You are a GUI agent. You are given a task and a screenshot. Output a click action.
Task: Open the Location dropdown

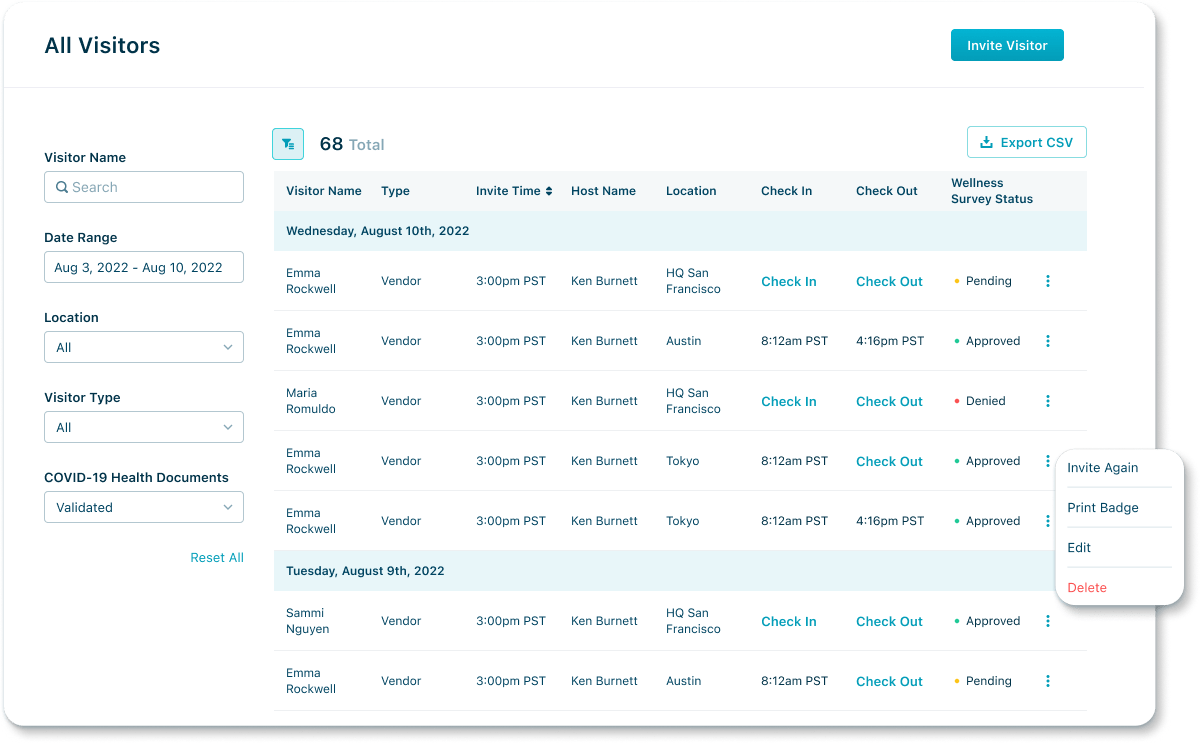(143, 347)
